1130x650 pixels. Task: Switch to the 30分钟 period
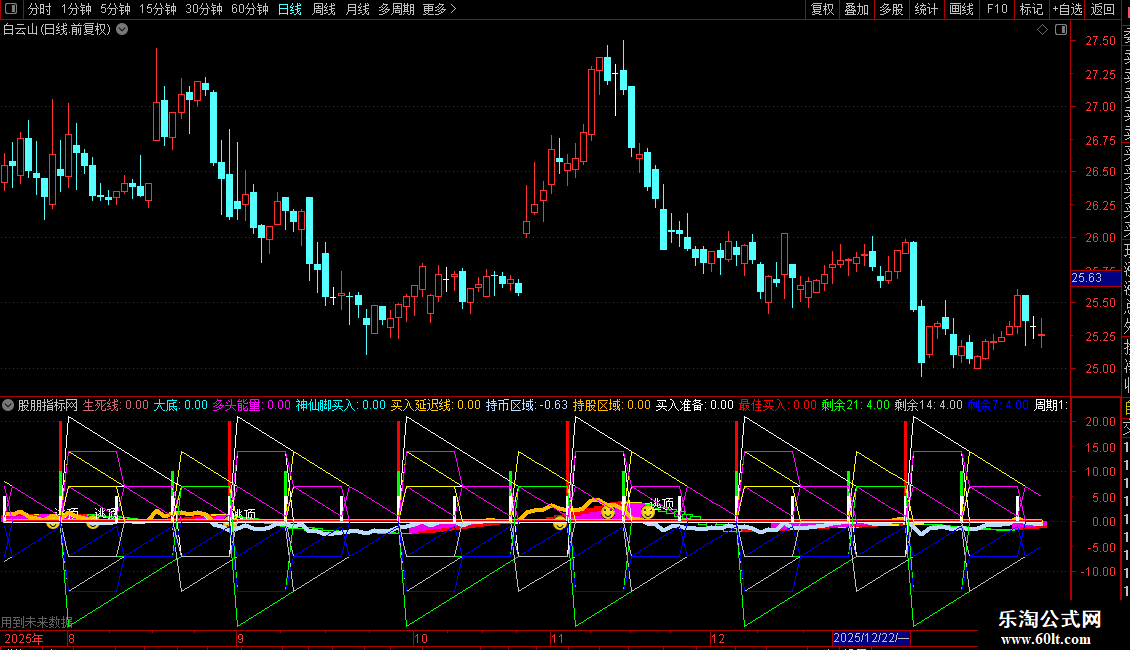204,9
